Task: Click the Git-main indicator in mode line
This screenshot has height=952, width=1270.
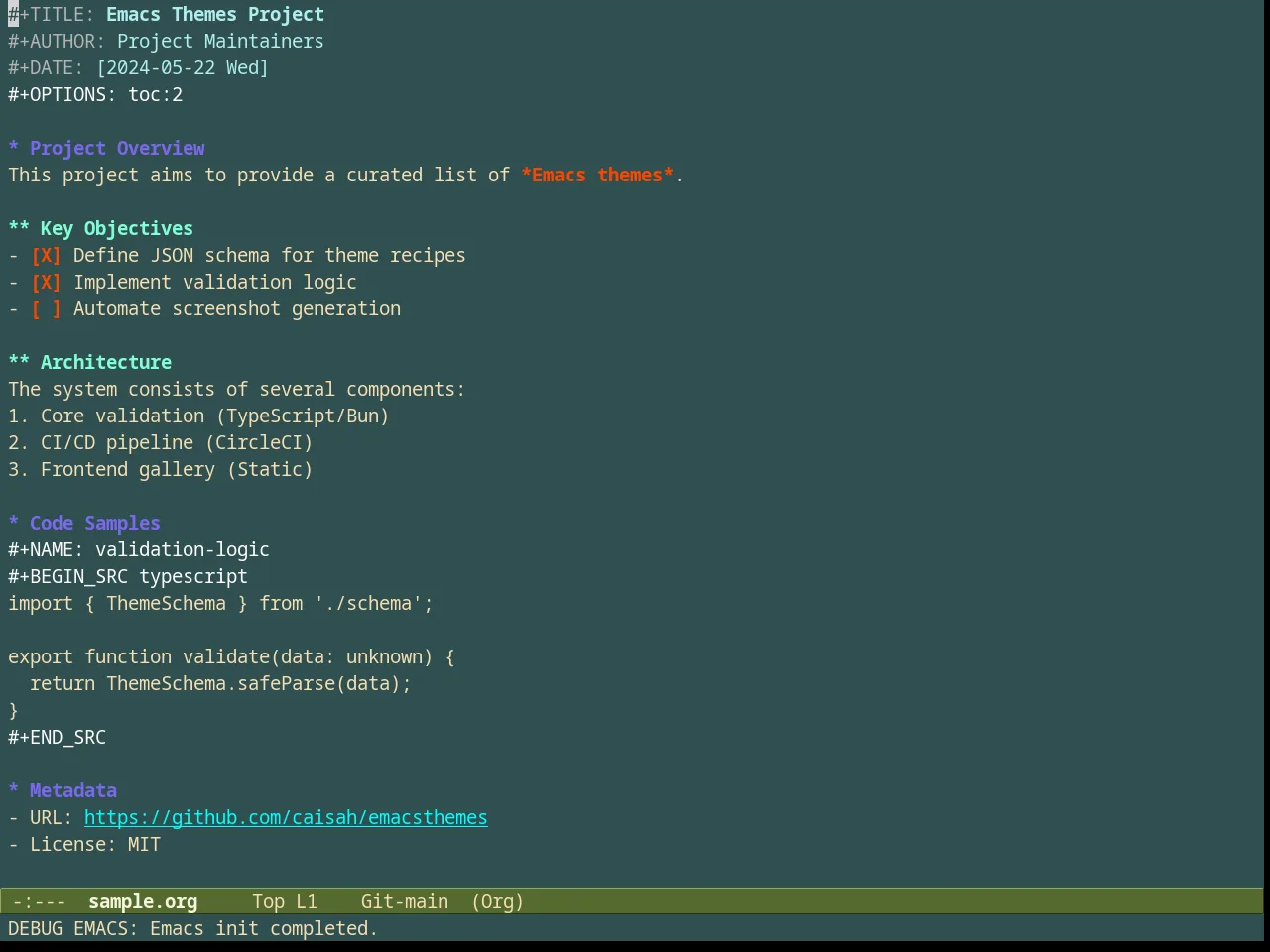Action: (x=405, y=902)
